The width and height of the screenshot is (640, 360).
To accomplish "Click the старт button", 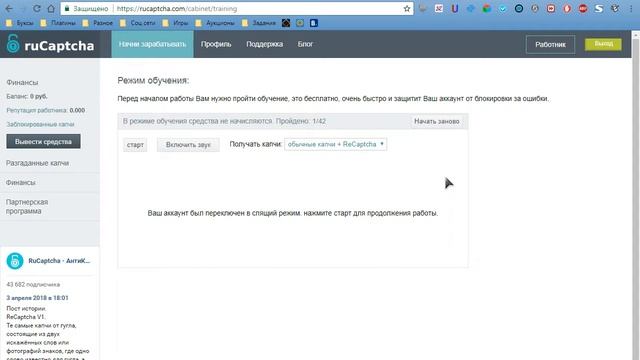I will tap(135, 145).
